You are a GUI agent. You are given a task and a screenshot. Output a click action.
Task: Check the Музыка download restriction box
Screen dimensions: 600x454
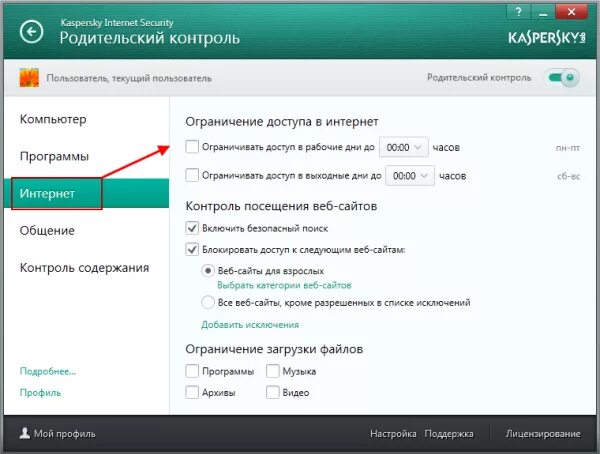[272, 371]
